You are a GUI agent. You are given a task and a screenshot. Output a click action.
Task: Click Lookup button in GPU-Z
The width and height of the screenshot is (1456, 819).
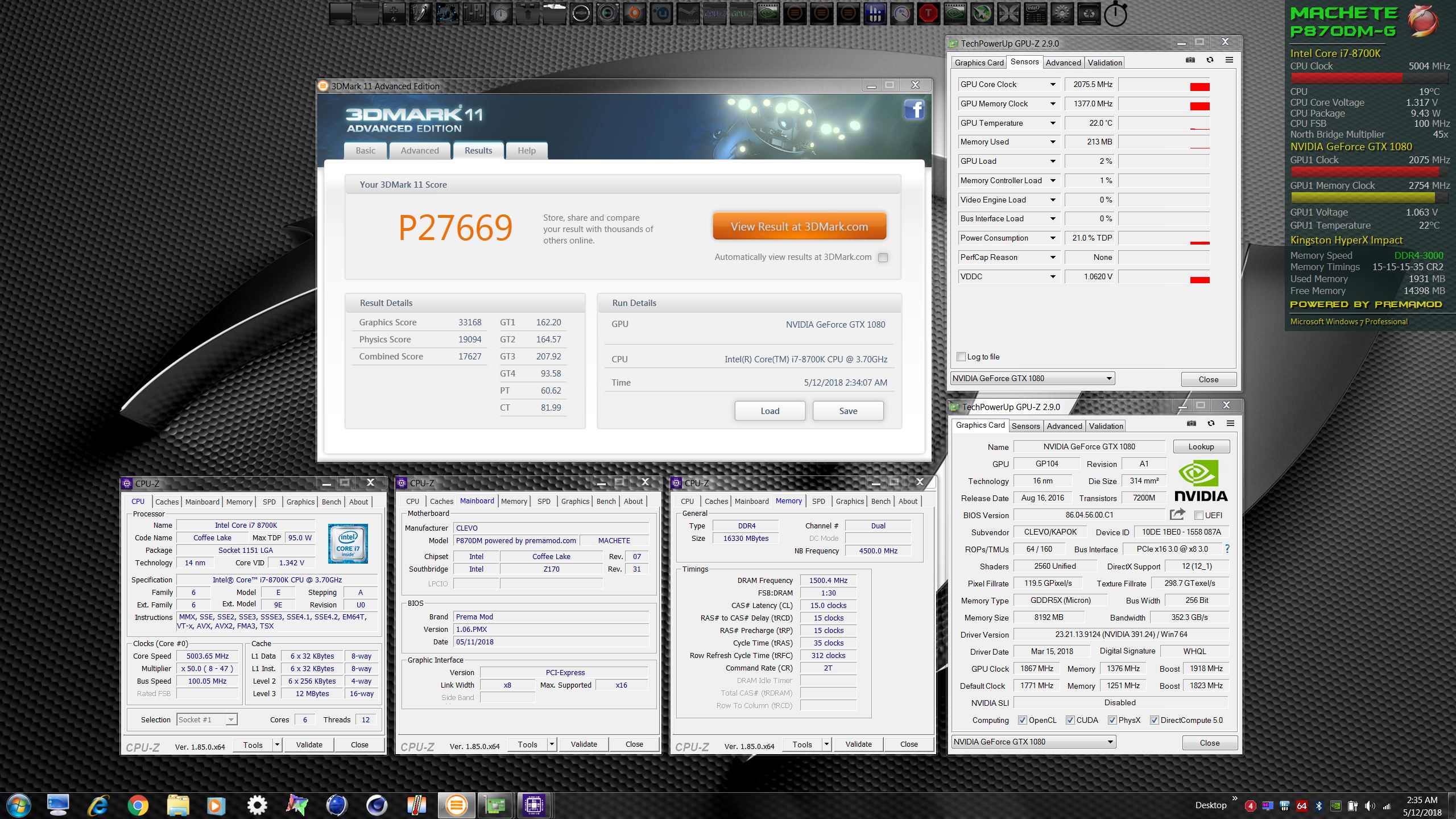click(x=1201, y=446)
